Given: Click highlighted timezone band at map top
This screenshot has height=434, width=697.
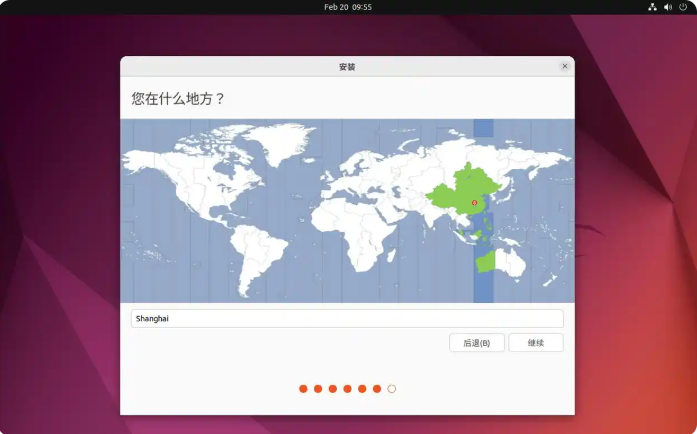Looking at the screenshot, I should (x=483, y=128).
